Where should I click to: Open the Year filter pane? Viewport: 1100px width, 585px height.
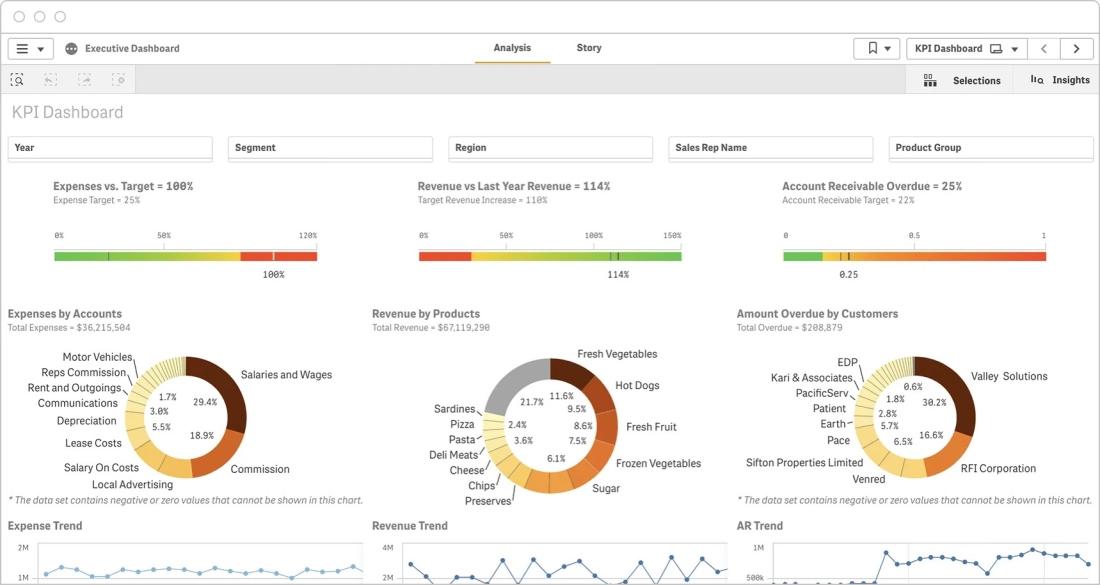[x=110, y=149]
